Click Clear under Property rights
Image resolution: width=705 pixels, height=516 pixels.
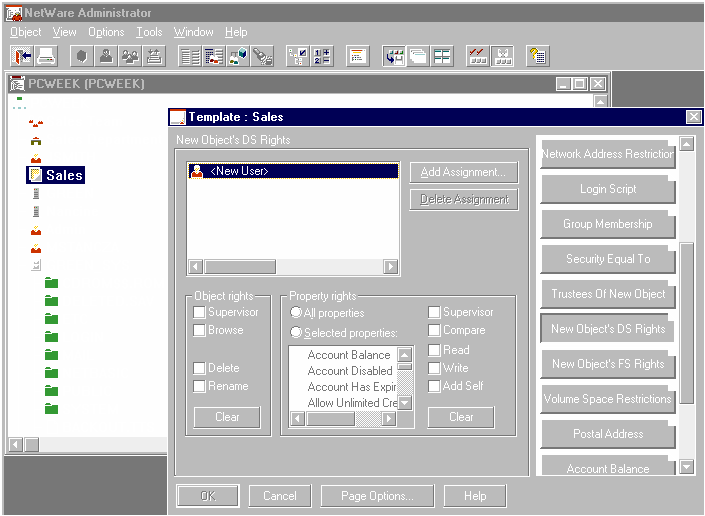tap(461, 417)
